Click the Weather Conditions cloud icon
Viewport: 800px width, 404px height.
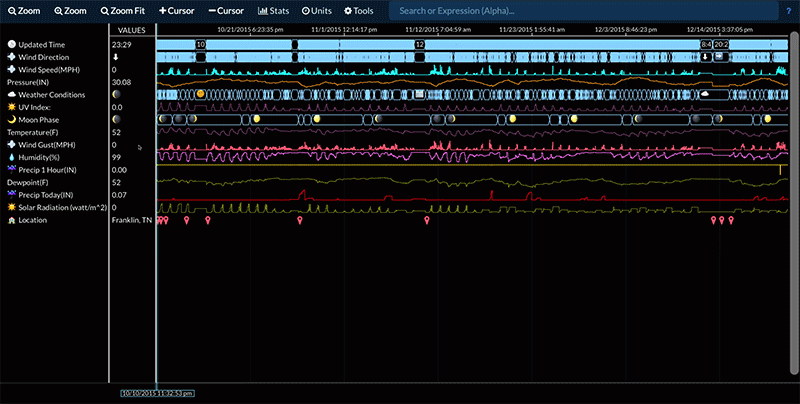(x=11, y=94)
